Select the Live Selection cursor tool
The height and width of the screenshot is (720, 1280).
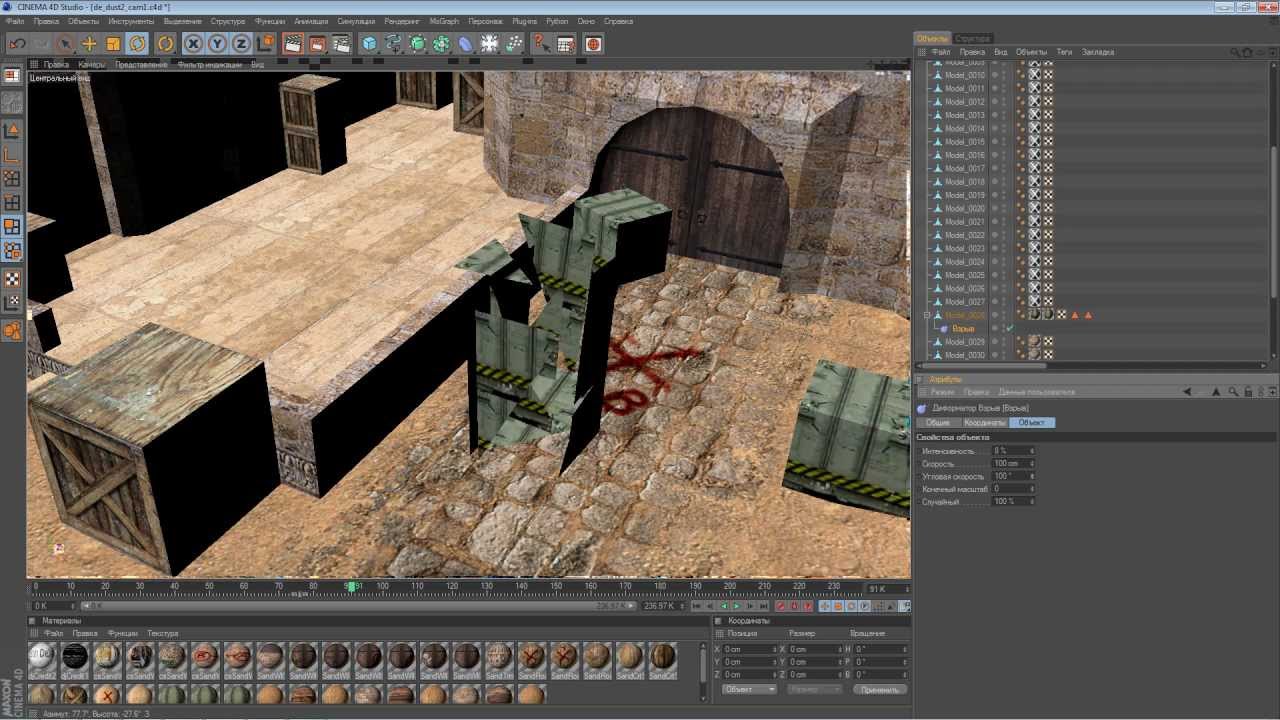[x=65, y=44]
